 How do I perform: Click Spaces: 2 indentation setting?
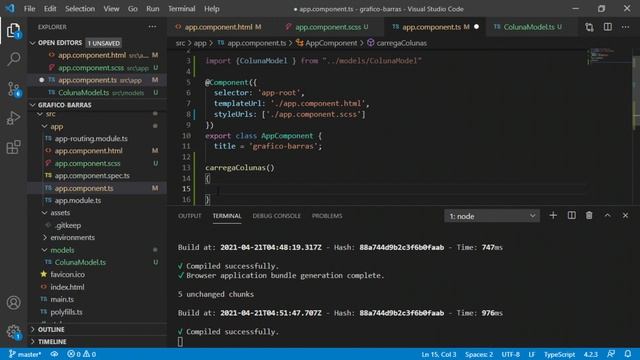click(479, 354)
